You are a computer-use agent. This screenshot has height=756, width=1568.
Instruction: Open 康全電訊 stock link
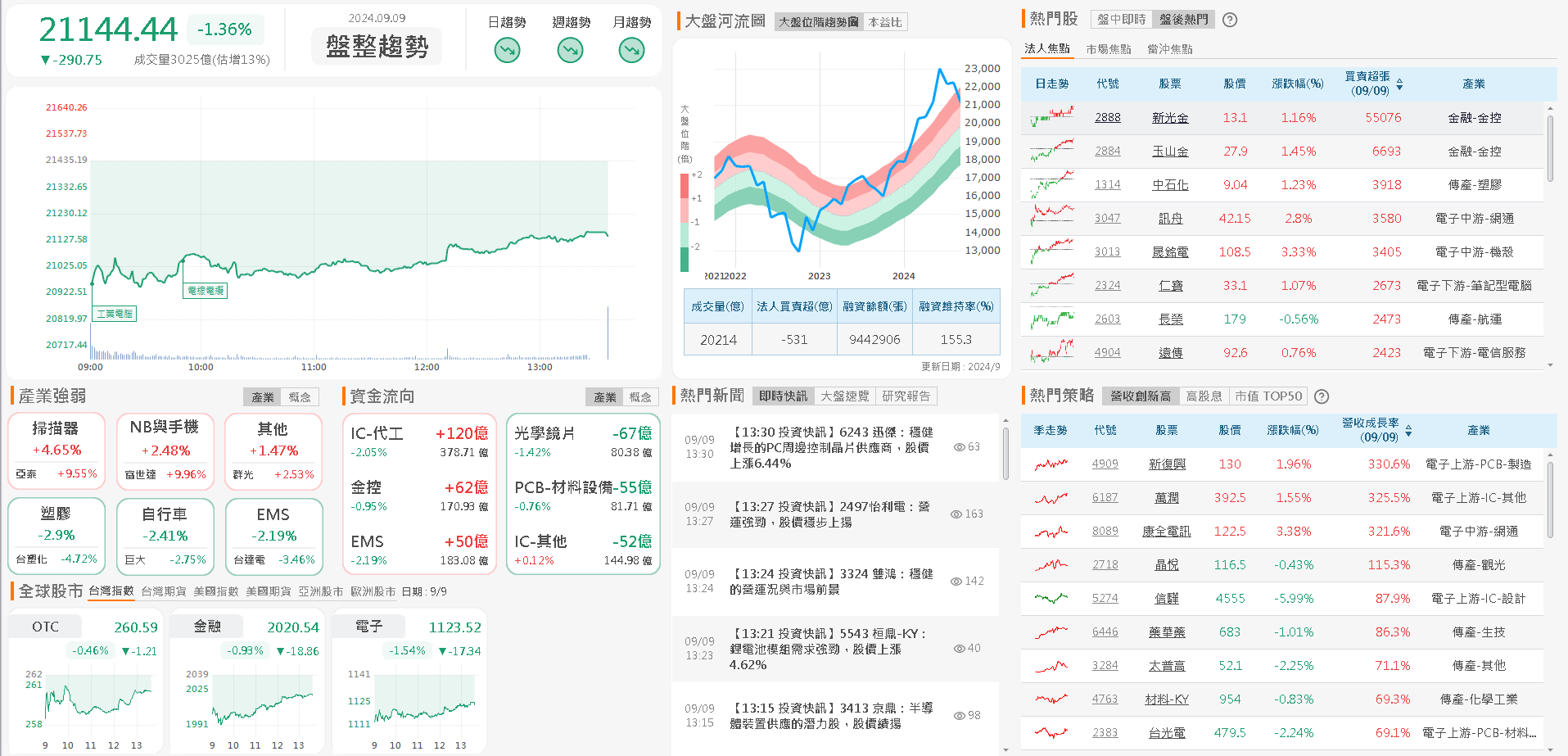coord(1167,532)
